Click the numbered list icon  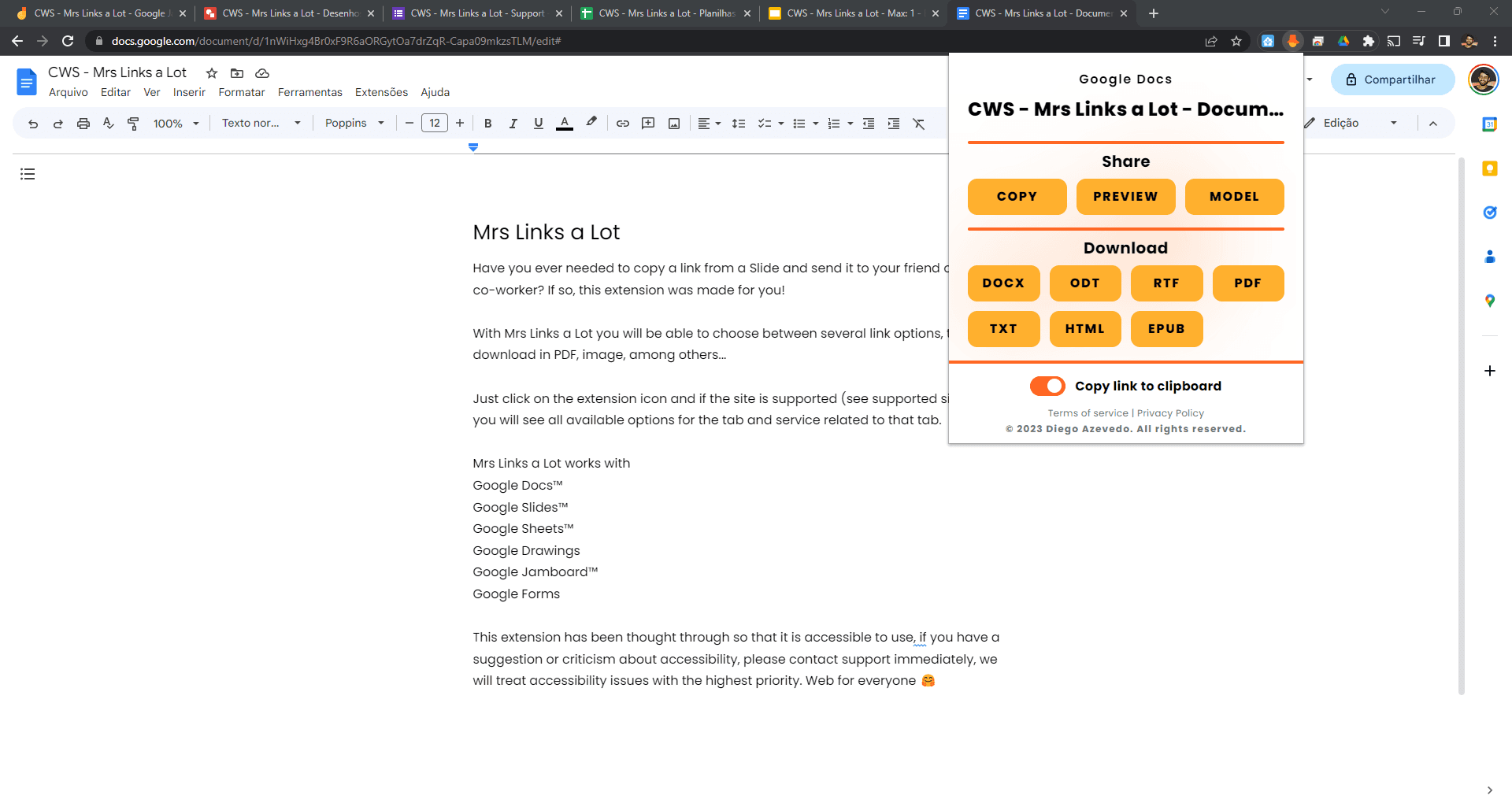click(x=834, y=124)
